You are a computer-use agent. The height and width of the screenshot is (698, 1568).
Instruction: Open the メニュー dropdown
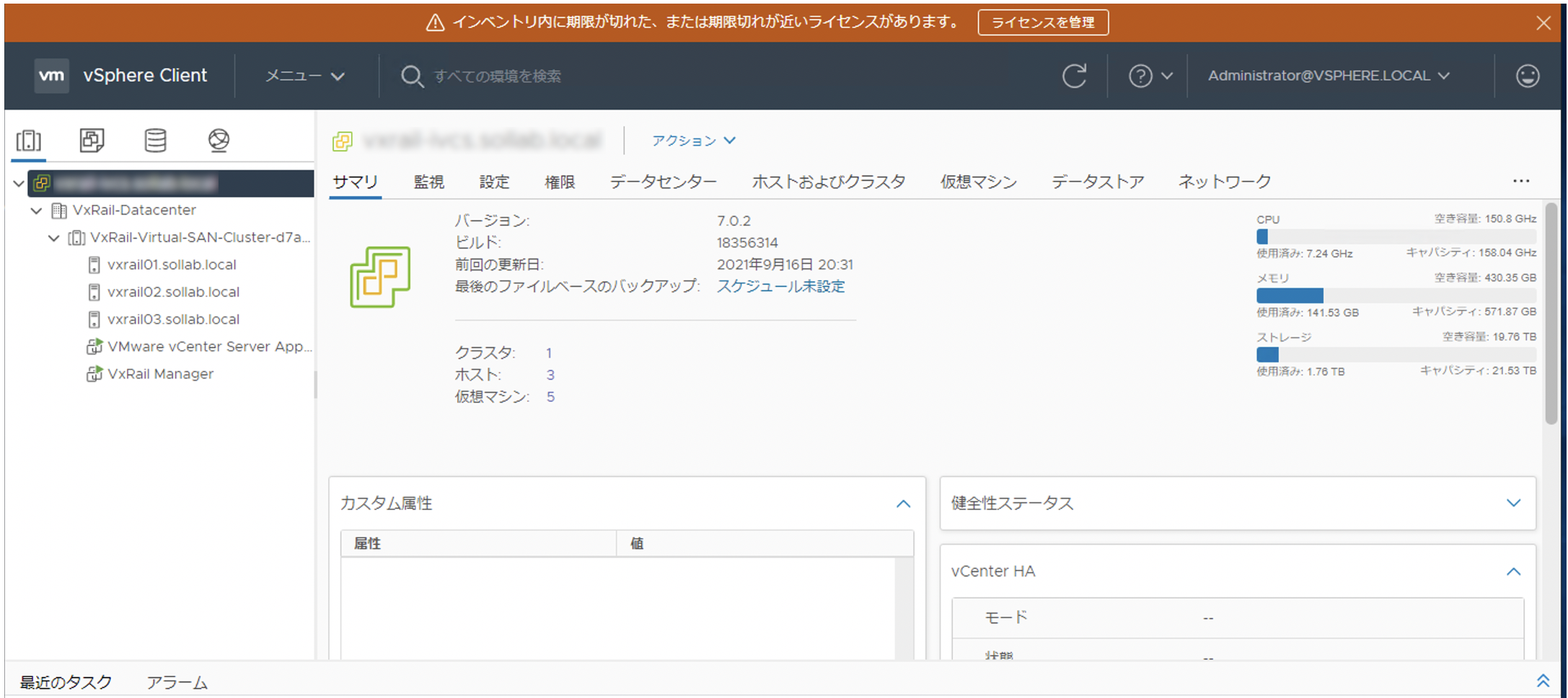[304, 76]
